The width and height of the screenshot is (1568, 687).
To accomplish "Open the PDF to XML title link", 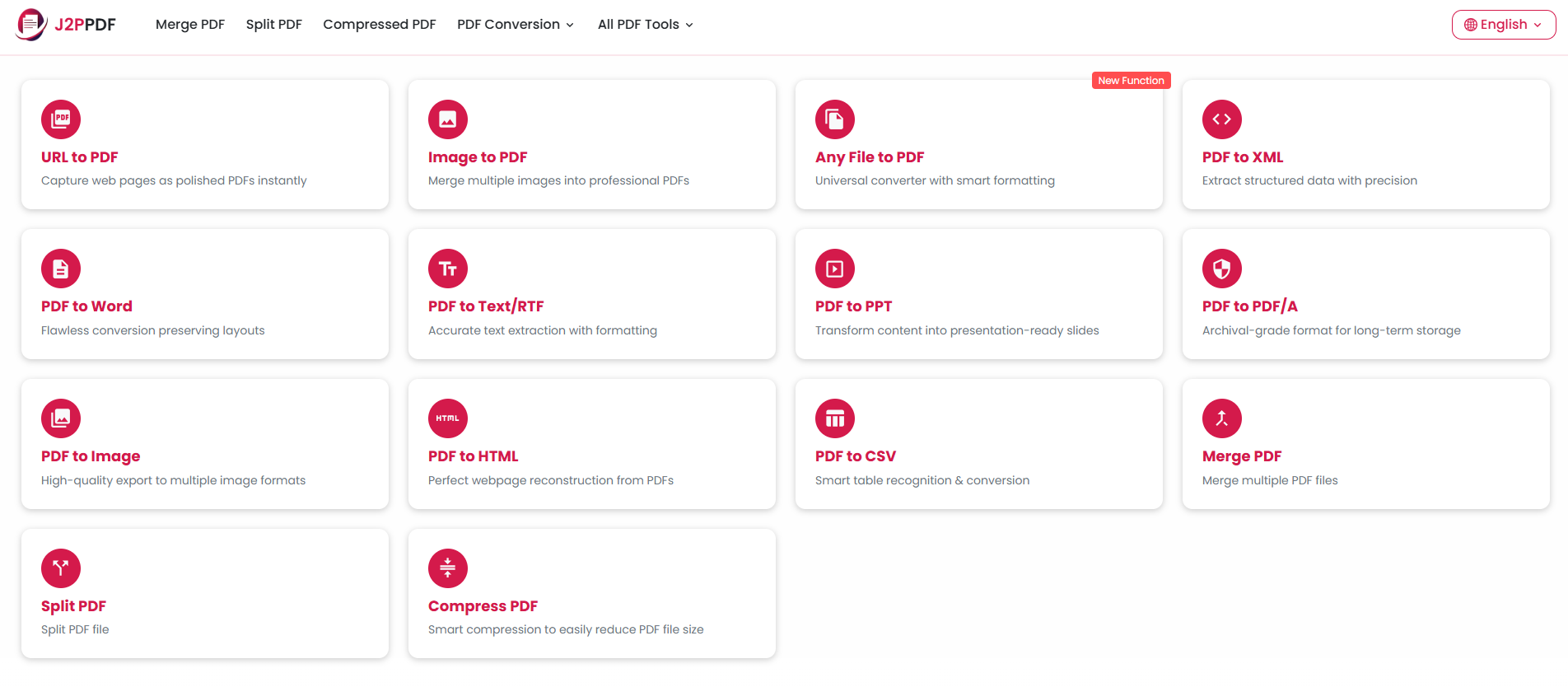I will 1243,157.
